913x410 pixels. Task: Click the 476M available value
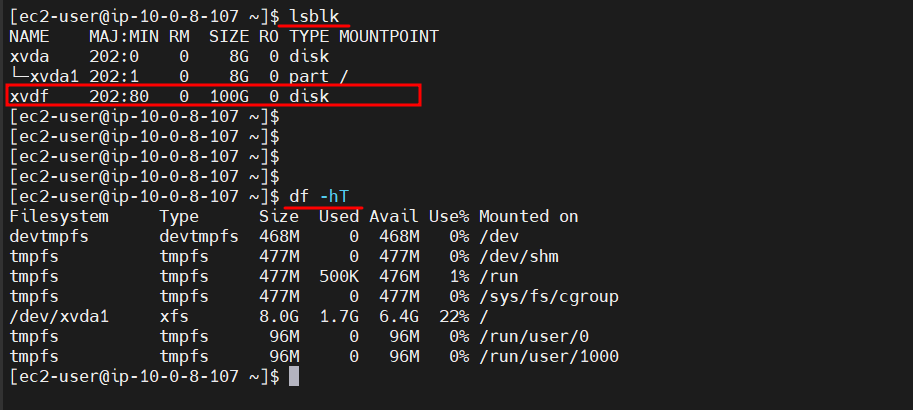[x=399, y=277]
